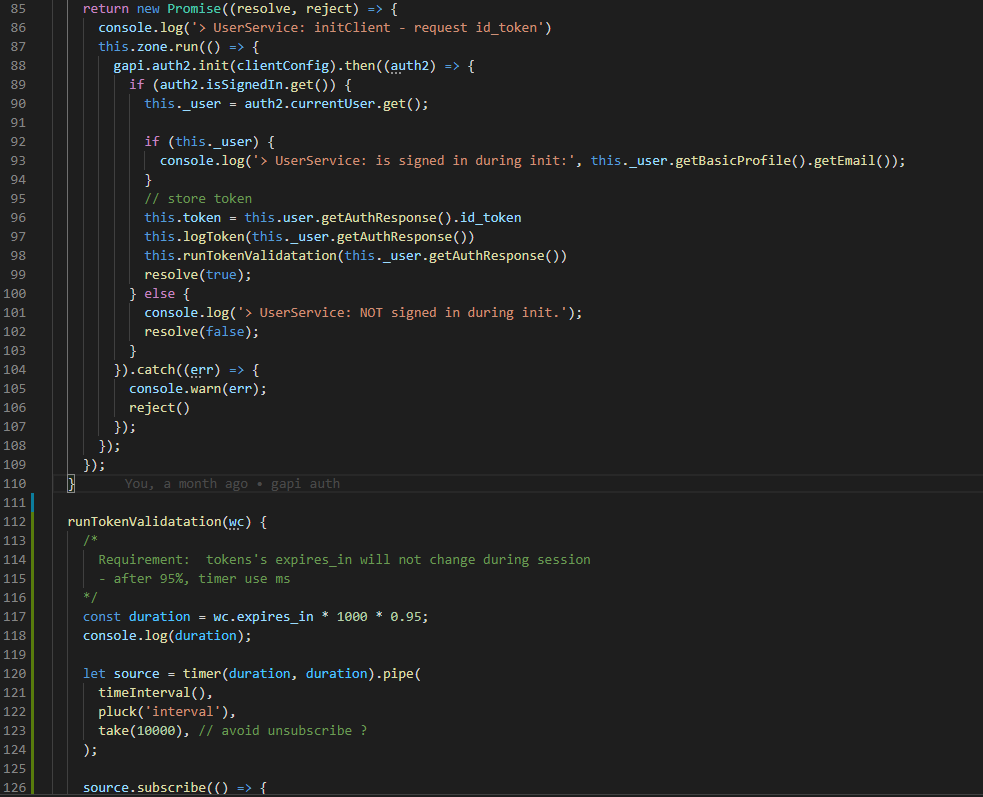Click "isSignedIn" on line 89
The width and height of the screenshot is (983, 797).
pyautogui.click(x=244, y=85)
